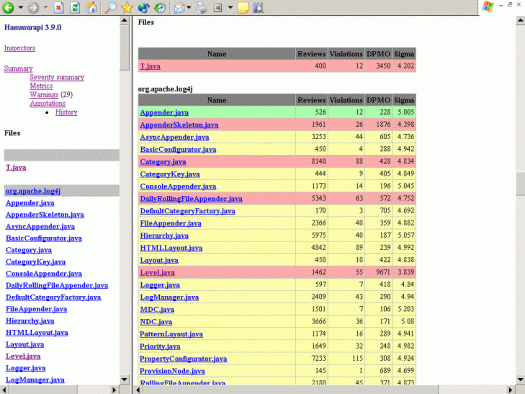Viewport: 525px width, 394px height.
Task: Refresh the page with the green arrows icon
Action: [x=75, y=7]
